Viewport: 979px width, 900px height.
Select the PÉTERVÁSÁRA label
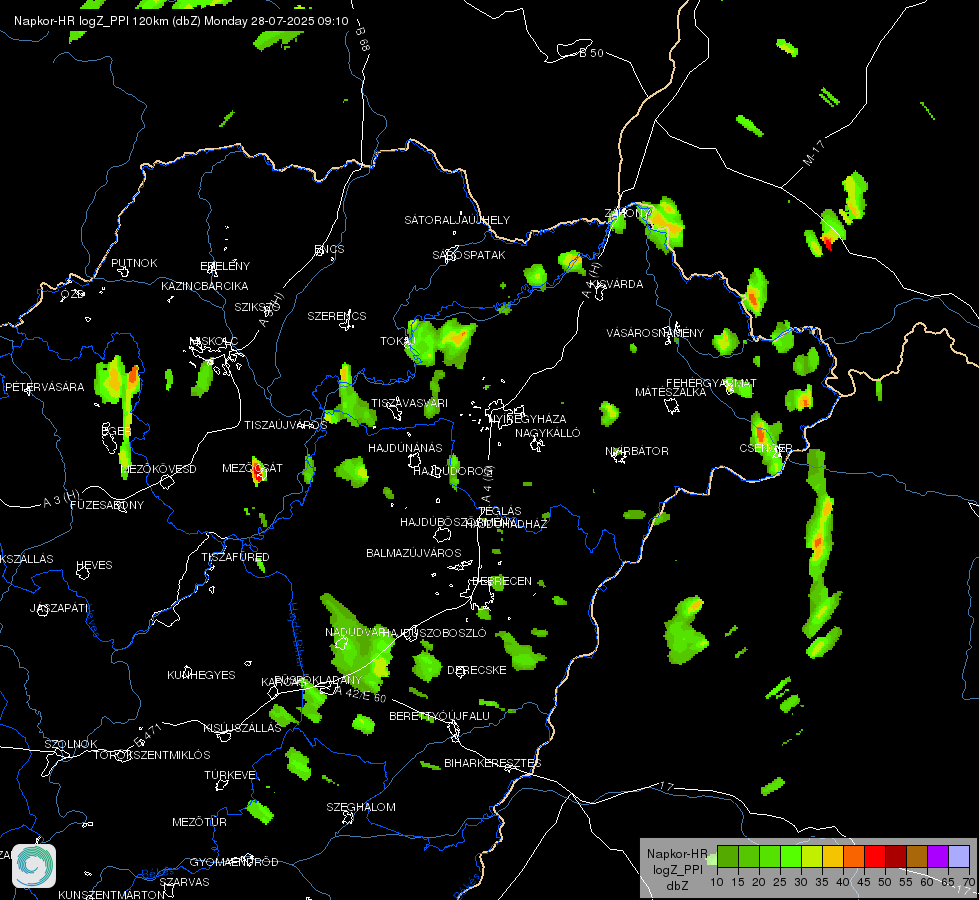point(44,387)
